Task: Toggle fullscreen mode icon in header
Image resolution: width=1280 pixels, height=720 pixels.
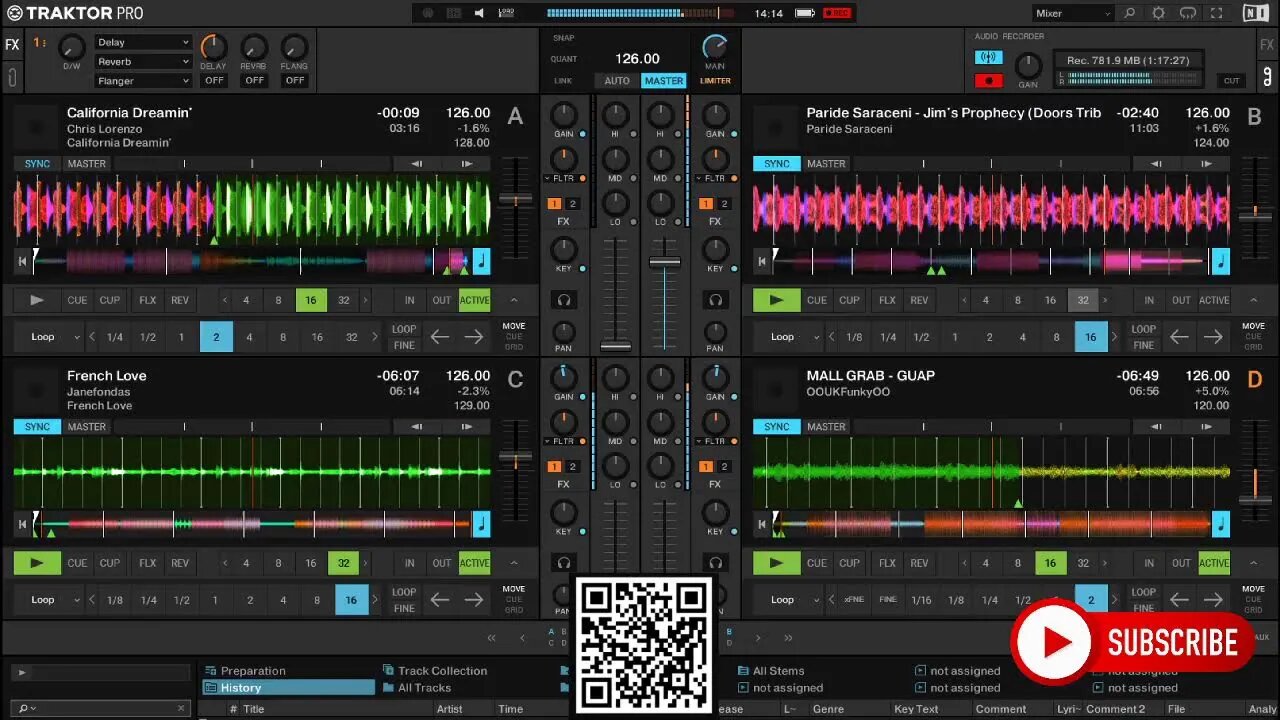Action: point(1217,13)
